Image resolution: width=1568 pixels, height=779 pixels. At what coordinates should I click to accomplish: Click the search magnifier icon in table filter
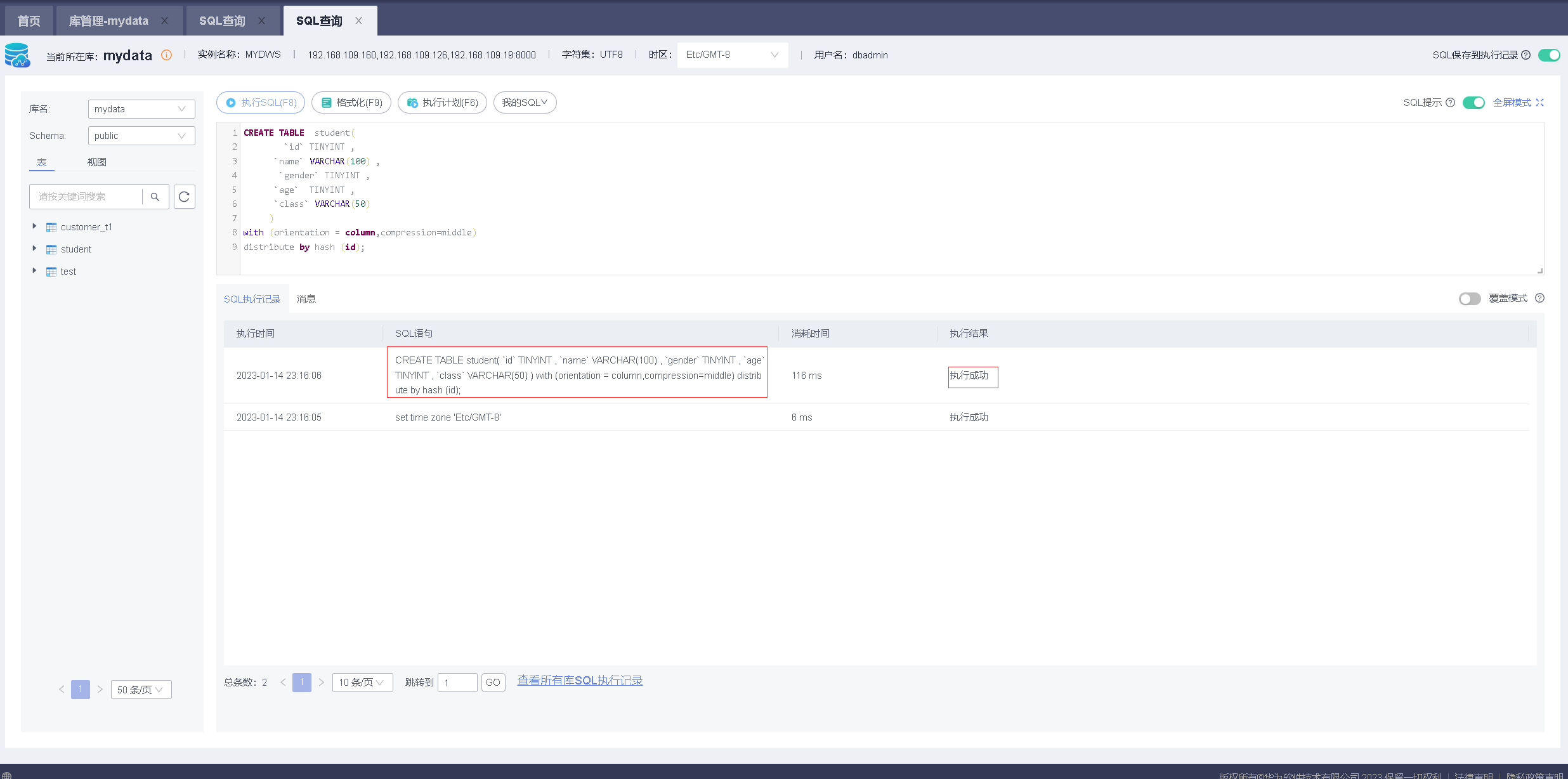[x=155, y=197]
